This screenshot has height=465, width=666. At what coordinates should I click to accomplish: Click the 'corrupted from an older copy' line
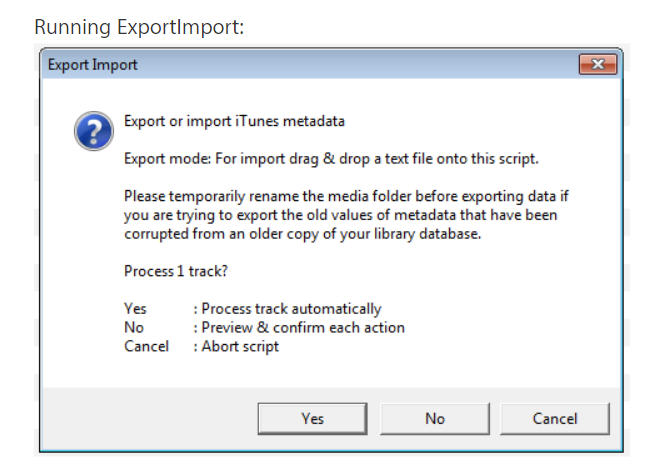point(302,234)
